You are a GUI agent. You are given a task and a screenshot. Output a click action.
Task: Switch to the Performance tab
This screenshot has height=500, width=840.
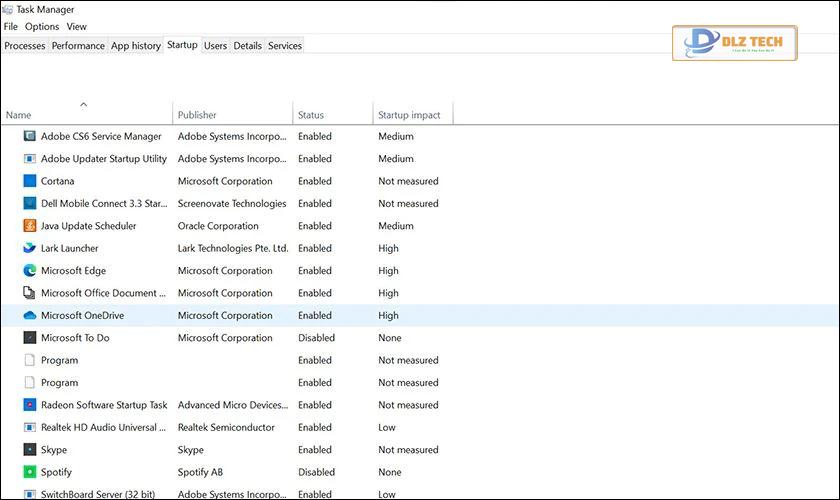[78, 46]
